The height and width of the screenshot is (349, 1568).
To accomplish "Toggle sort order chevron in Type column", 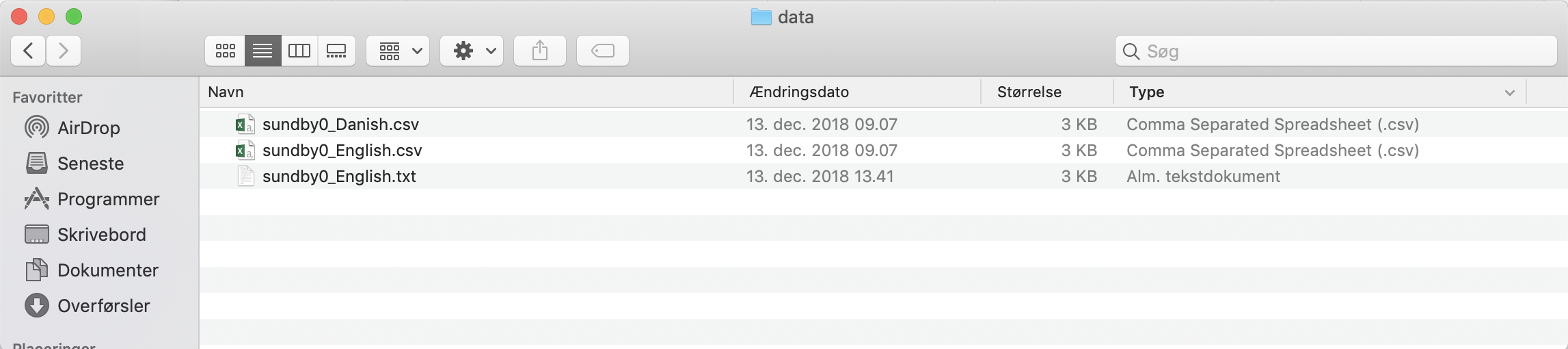I will point(1510,92).
